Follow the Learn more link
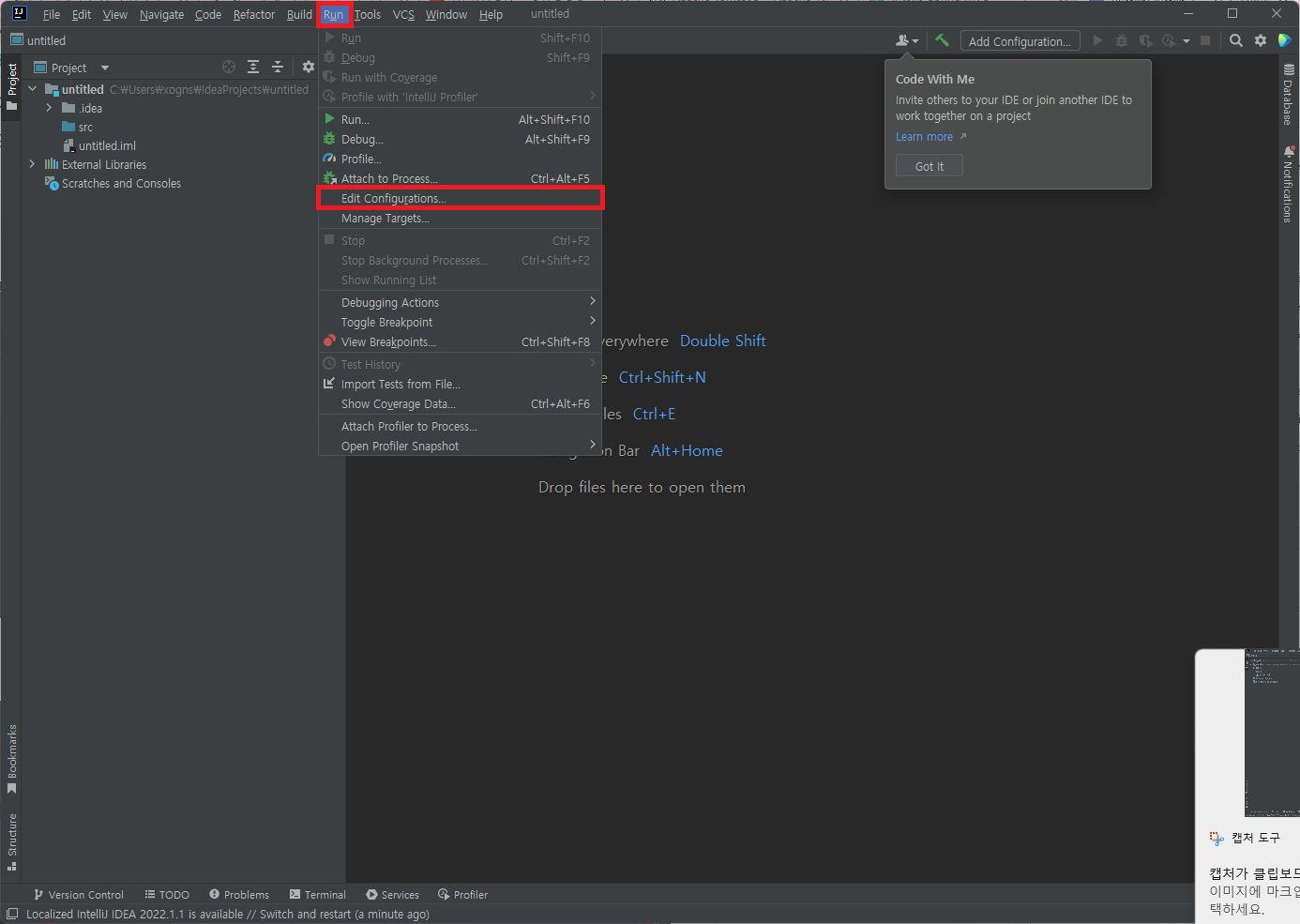This screenshot has height=924, width=1300. pyautogui.click(x=924, y=137)
